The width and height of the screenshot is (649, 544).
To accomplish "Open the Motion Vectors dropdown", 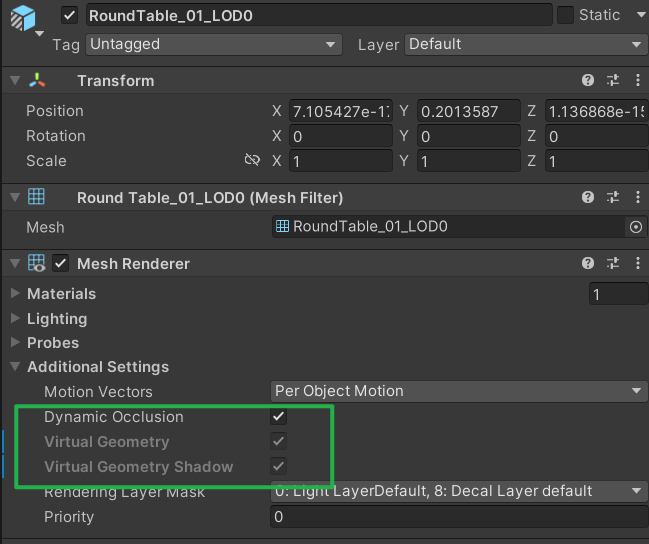I will point(458,391).
